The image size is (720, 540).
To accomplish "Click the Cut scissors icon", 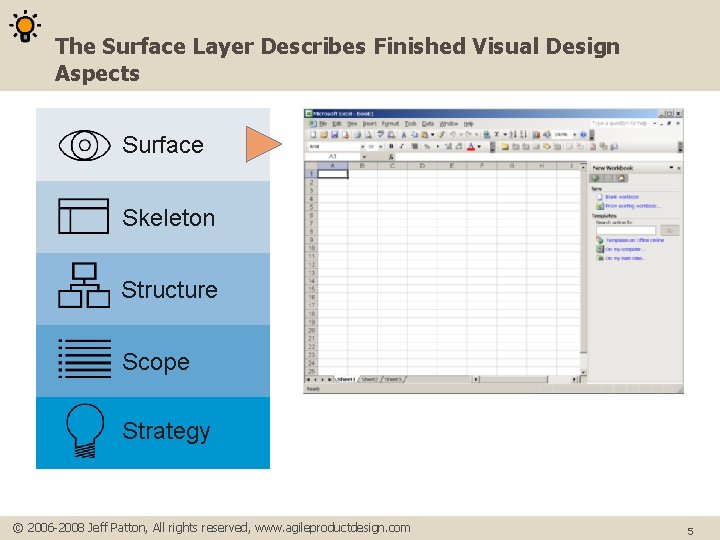I will point(403,135).
